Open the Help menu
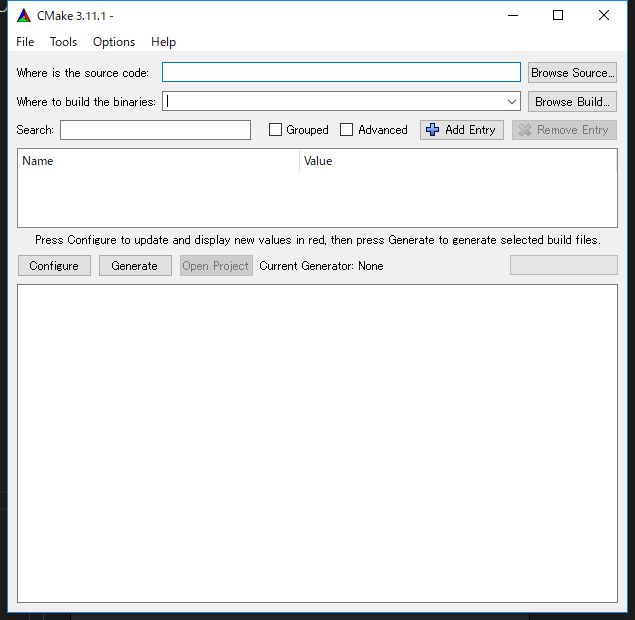Screen dimensions: 635x620 pos(164,42)
